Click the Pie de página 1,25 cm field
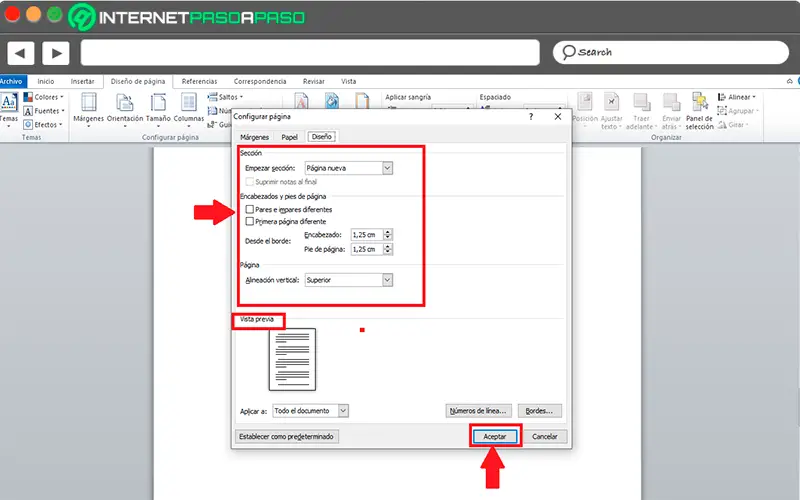Viewport: 800px width, 500px height. pos(367,249)
